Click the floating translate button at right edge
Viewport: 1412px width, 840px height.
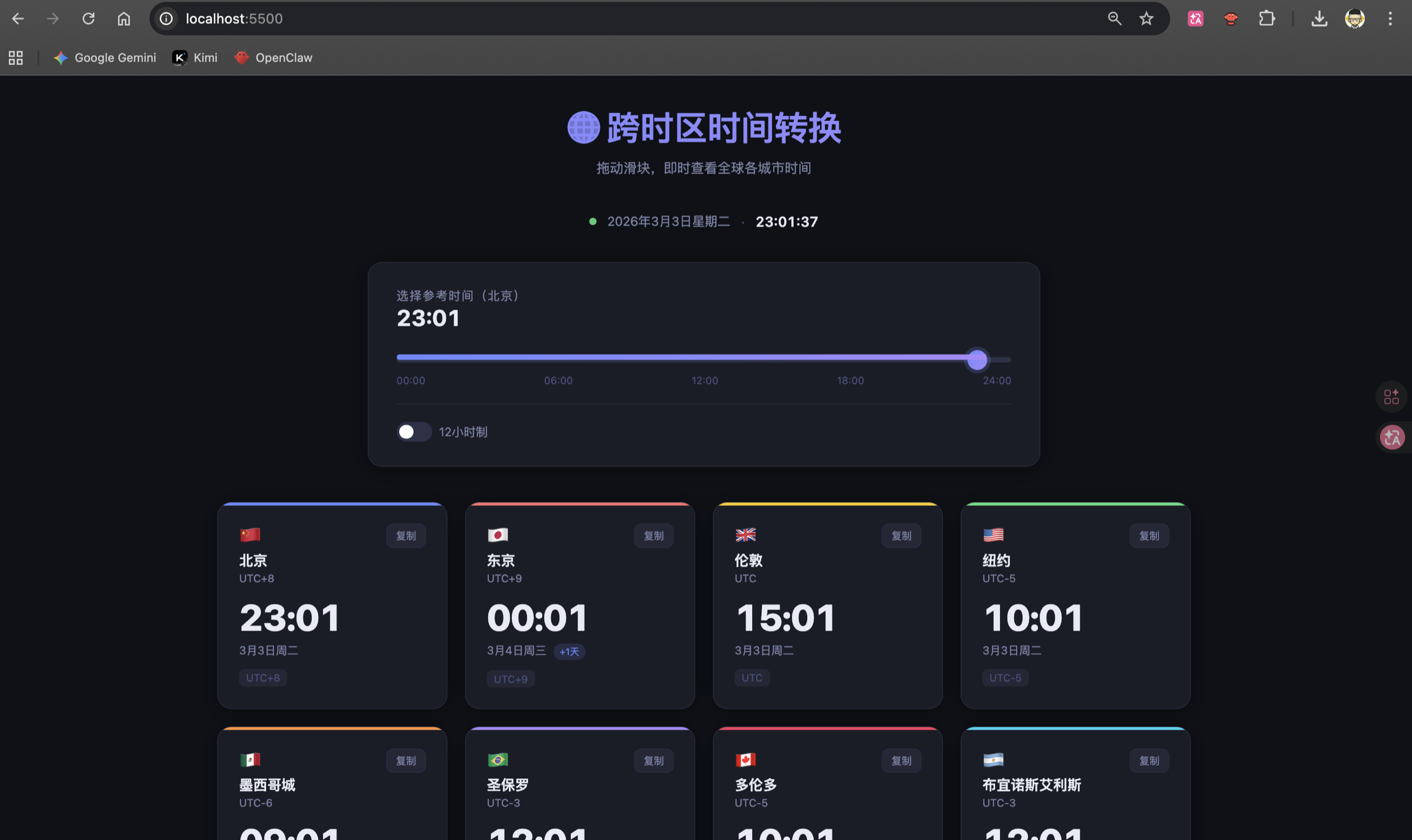1392,438
